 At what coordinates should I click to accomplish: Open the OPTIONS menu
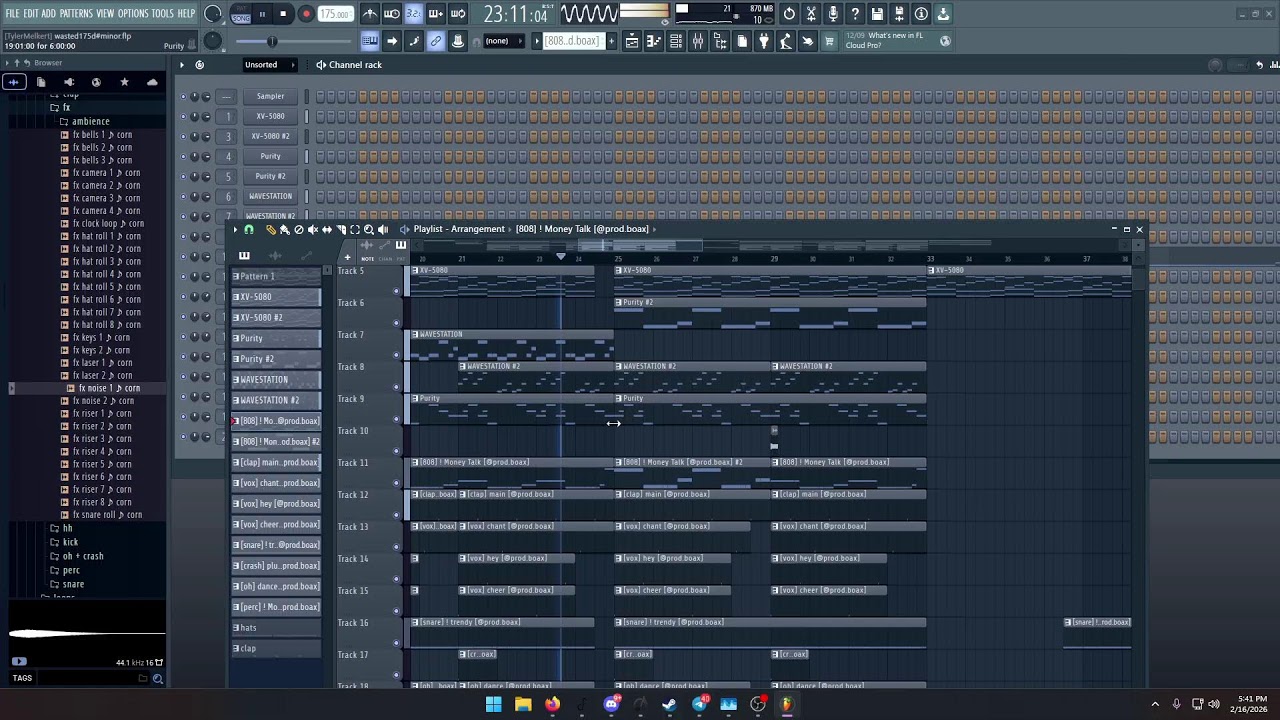(x=133, y=14)
